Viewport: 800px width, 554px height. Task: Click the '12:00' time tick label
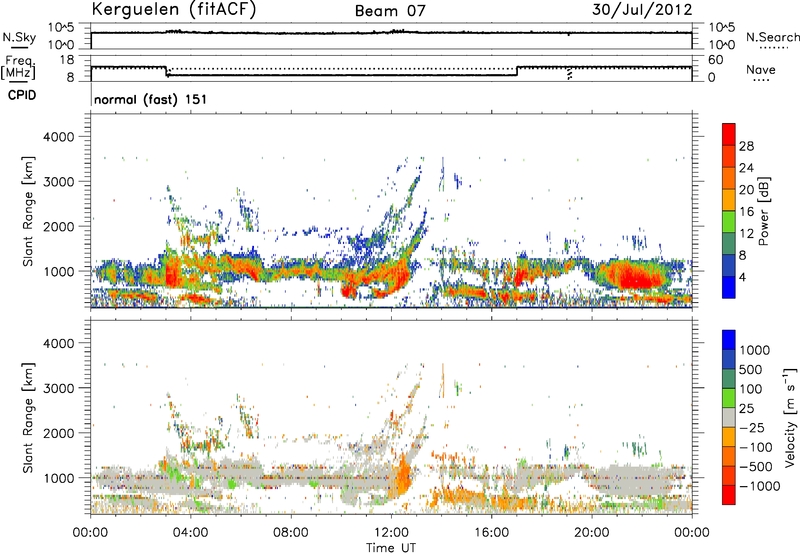point(391,533)
